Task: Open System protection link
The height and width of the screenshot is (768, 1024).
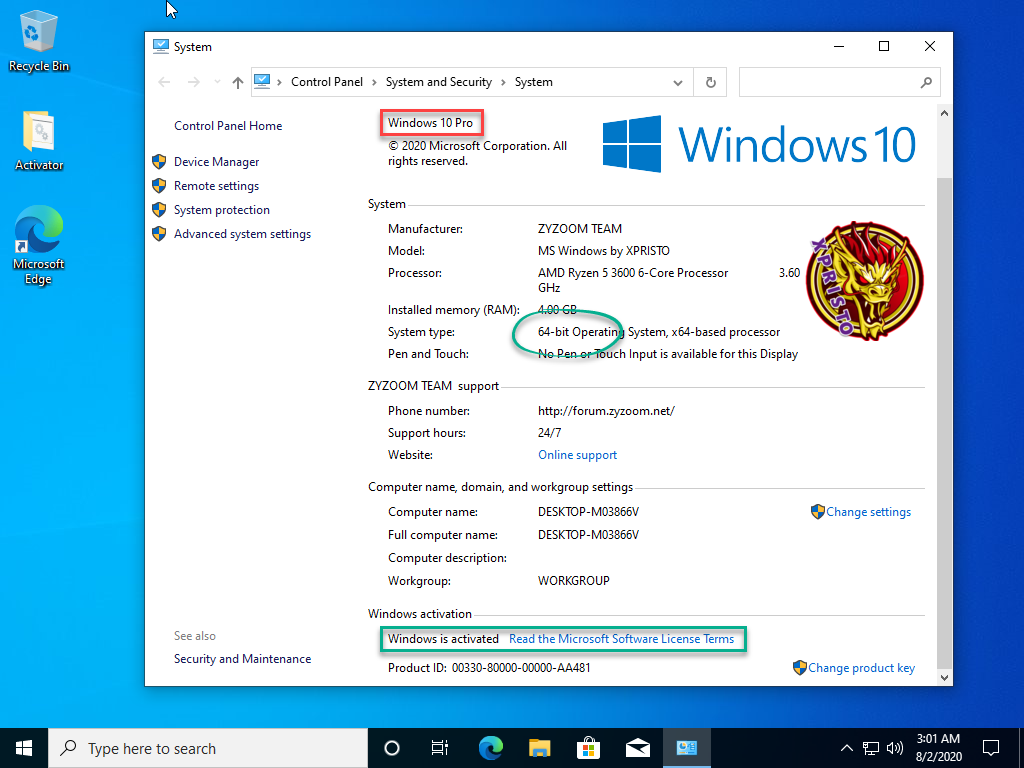Action: [221, 210]
